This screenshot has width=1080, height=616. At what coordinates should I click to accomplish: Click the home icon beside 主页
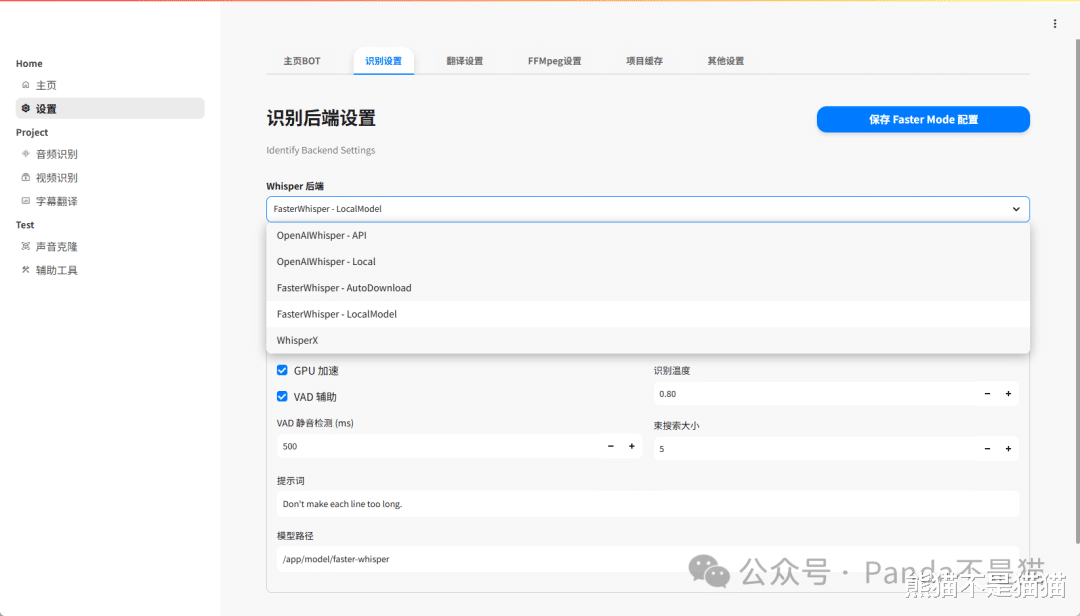pyautogui.click(x=26, y=85)
